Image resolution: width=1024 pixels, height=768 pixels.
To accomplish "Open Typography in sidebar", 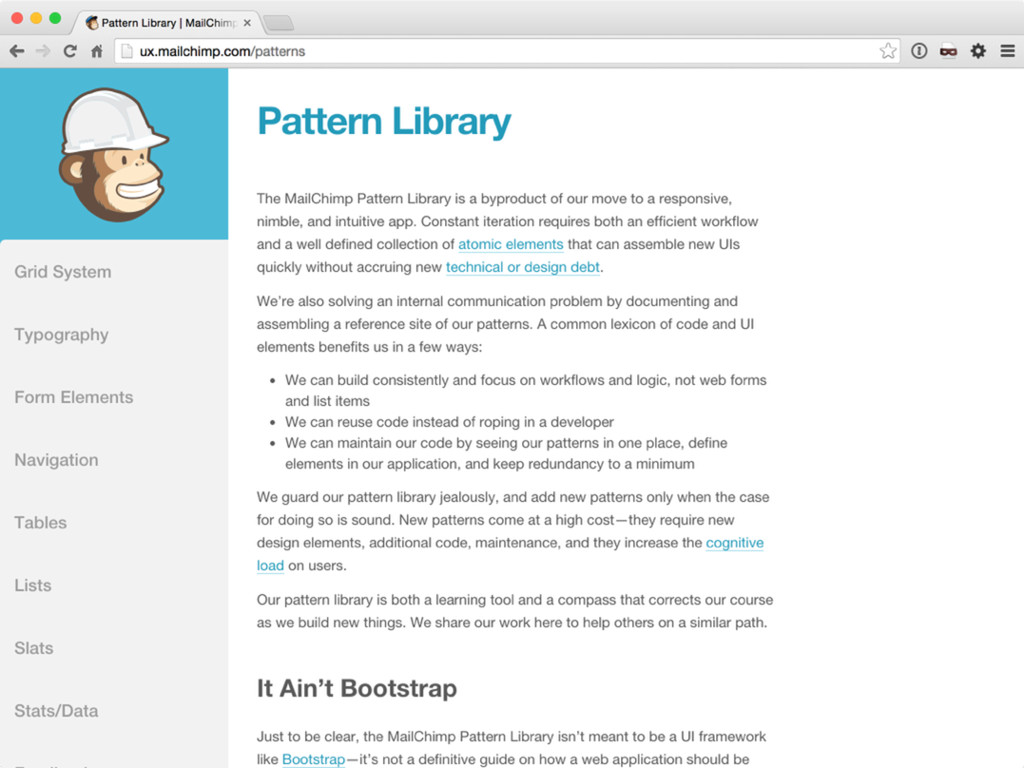I will (x=61, y=334).
